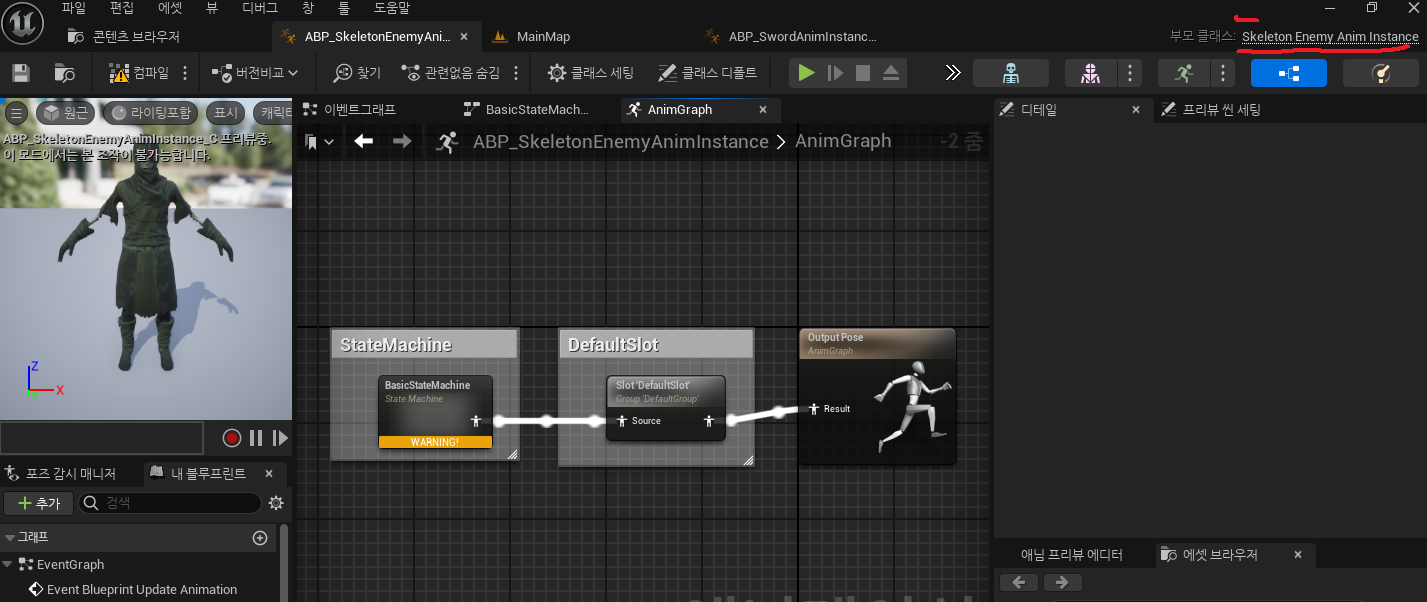The image size is (1427, 602).
Task: Switch to 콘텐츠 브라우저 tab
Action: point(125,36)
